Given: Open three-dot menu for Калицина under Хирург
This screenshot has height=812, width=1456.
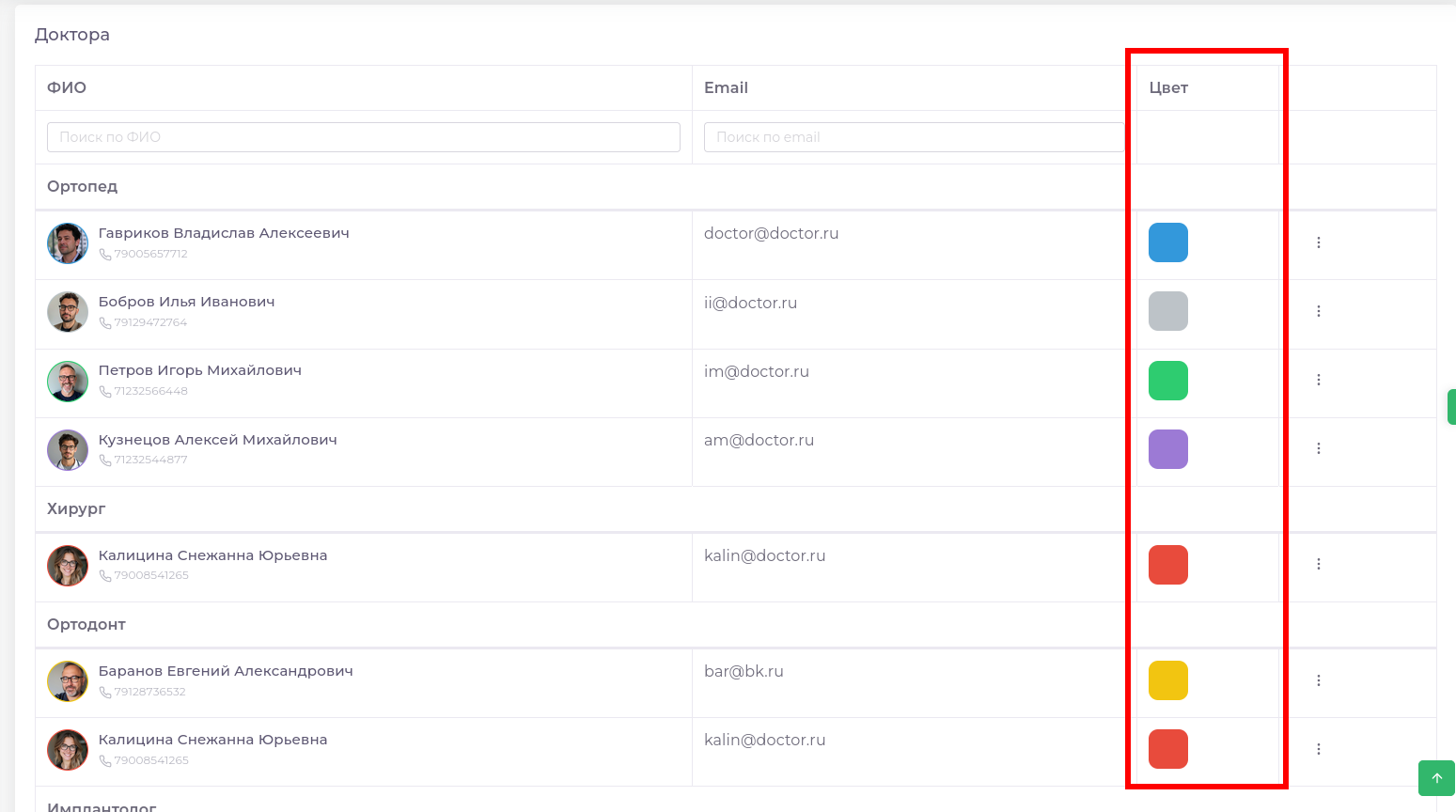Looking at the screenshot, I should click(x=1319, y=564).
